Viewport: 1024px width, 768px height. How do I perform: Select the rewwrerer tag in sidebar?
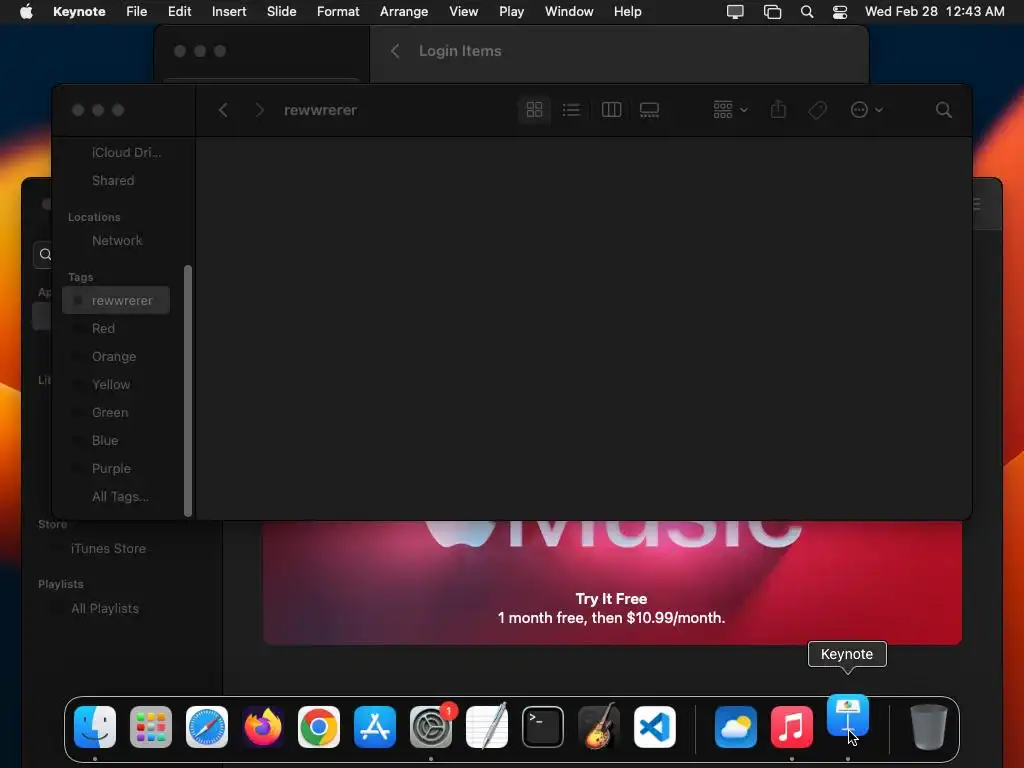click(116, 300)
